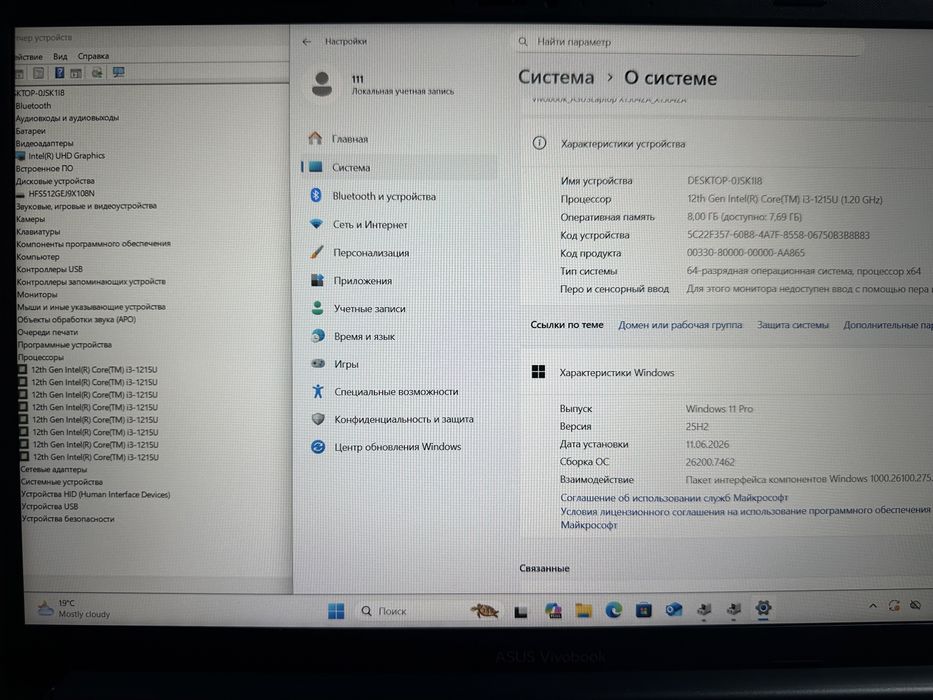Open Outlook from the taskbar
This screenshot has width=933, height=700.
tap(674, 610)
